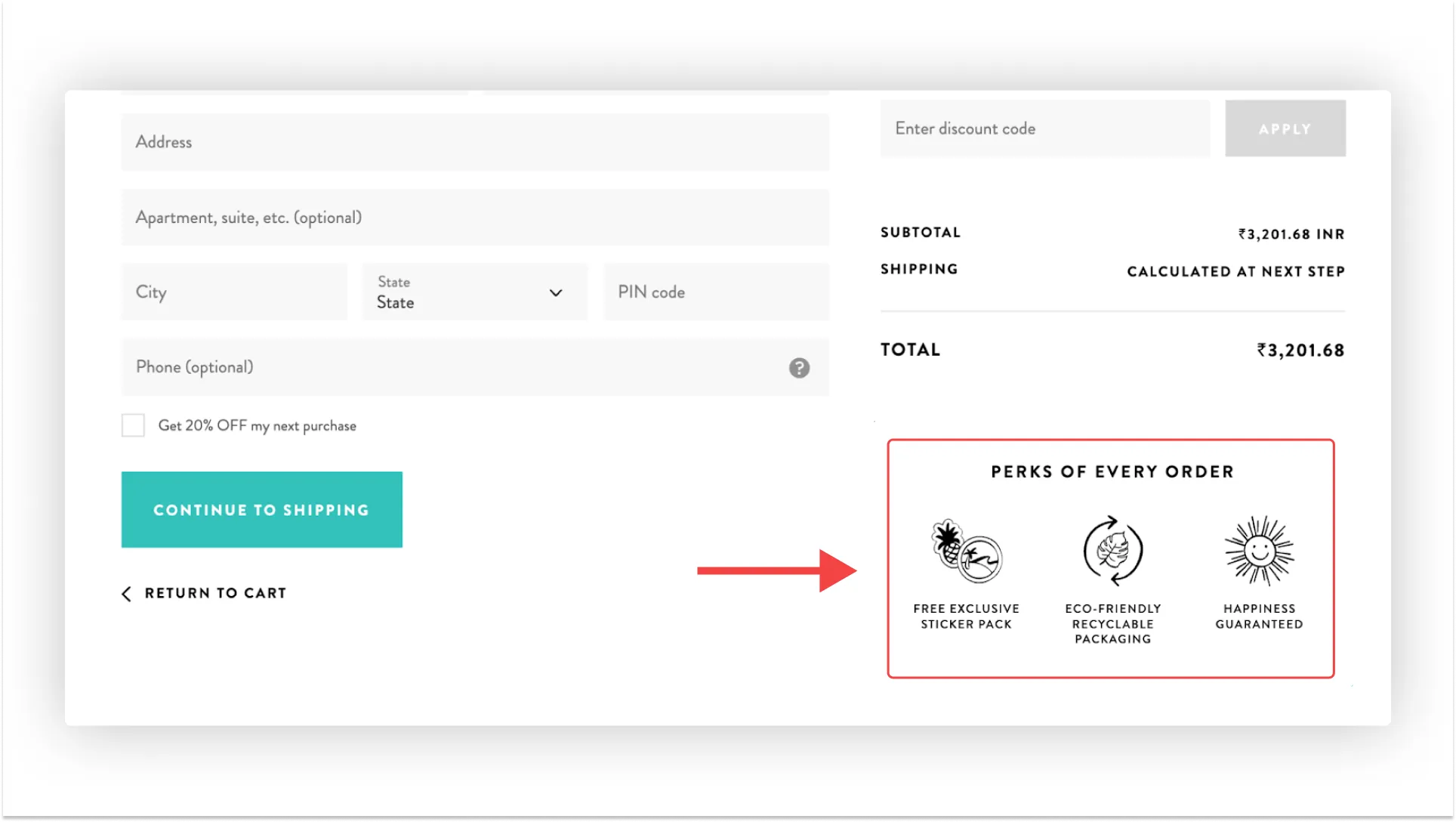Image resolution: width=1456 pixels, height=822 pixels.
Task: Click the Apply discount button
Action: (x=1285, y=128)
